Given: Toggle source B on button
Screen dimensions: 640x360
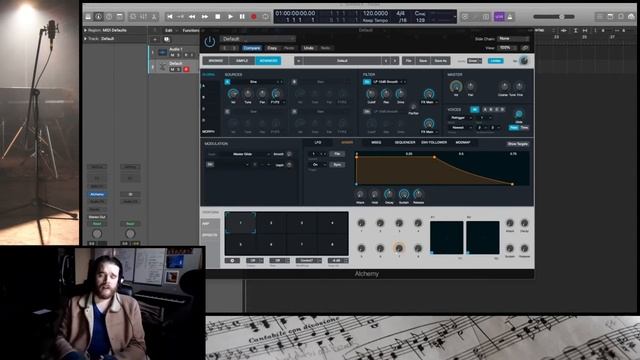Looking at the screenshot, I should [294, 82].
